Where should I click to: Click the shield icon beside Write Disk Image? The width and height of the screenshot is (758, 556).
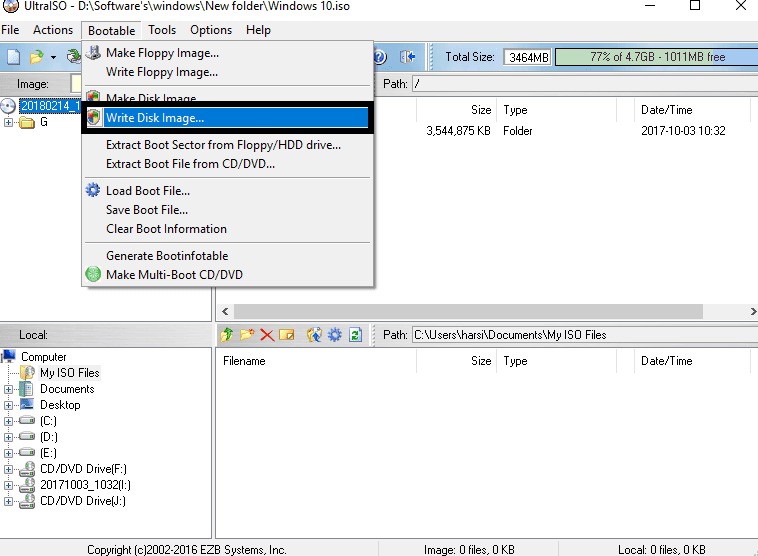[x=94, y=117]
